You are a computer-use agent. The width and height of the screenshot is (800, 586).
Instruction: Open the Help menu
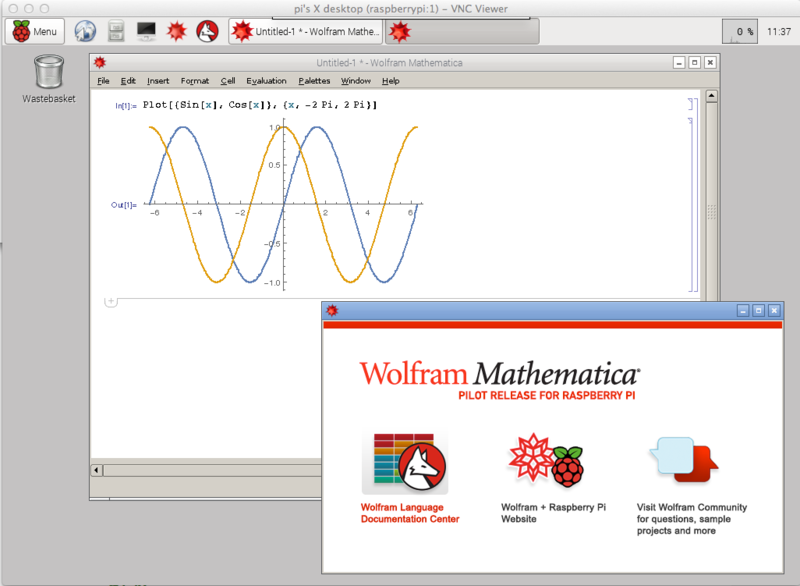[390, 81]
